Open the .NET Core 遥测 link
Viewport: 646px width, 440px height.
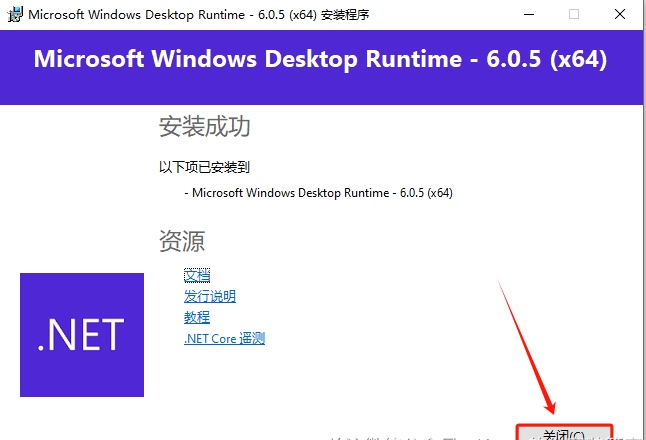pos(224,338)
